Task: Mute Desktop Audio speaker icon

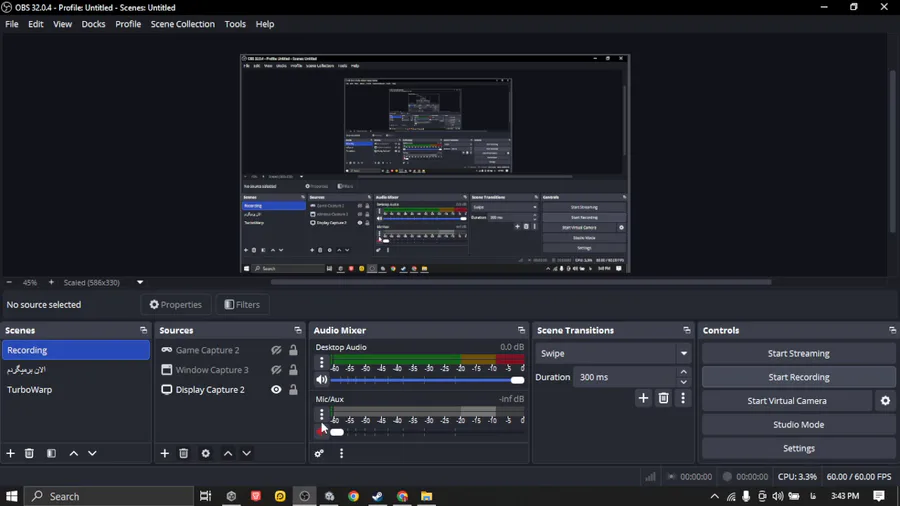Action: pos(321,380)
